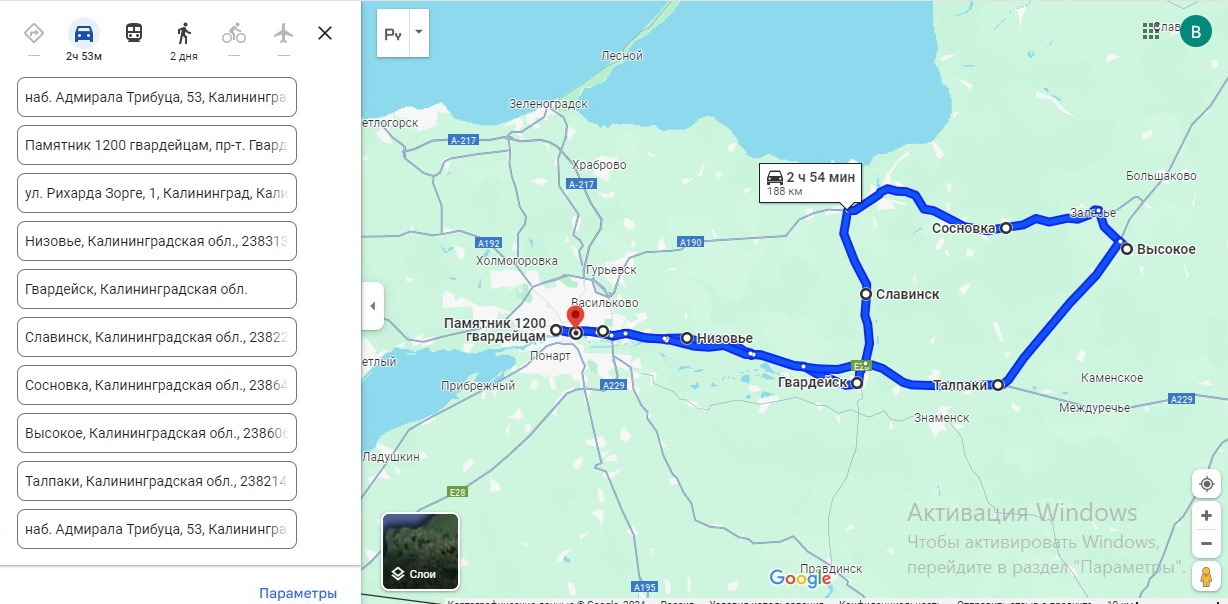Open the Google apps grid

(1151, 31)
